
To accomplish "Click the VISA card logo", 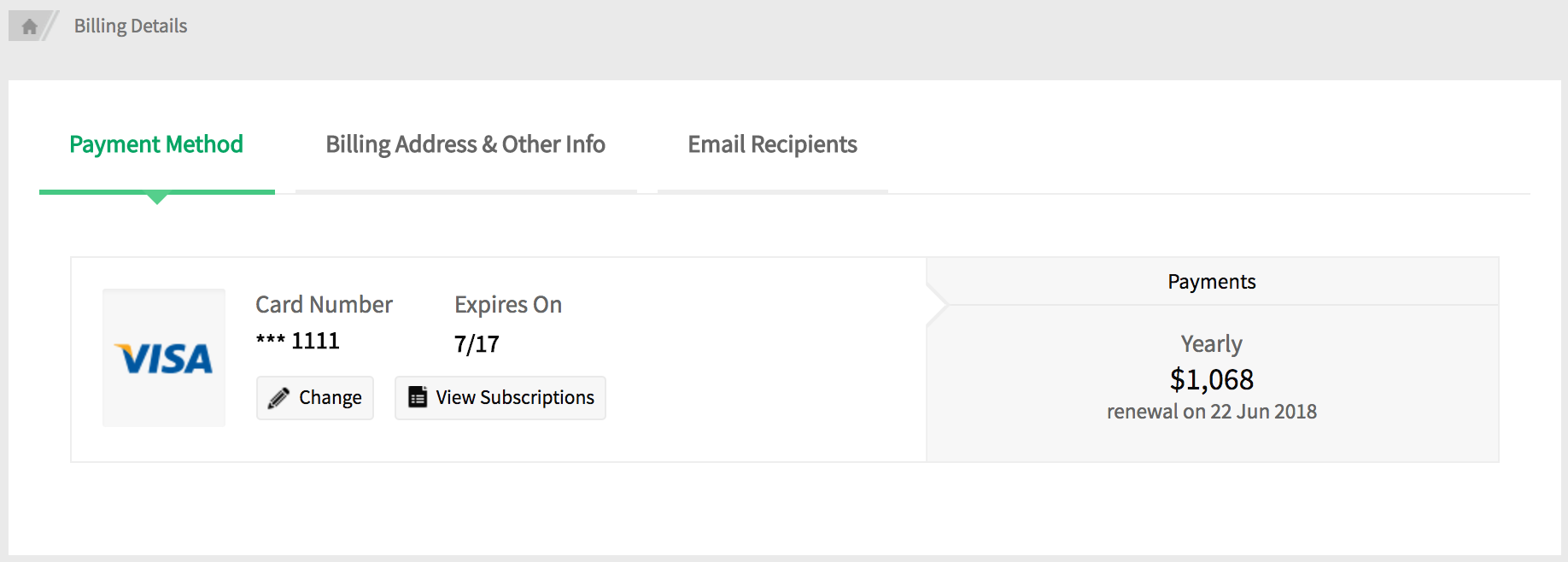I will click(x=163, y=359).
